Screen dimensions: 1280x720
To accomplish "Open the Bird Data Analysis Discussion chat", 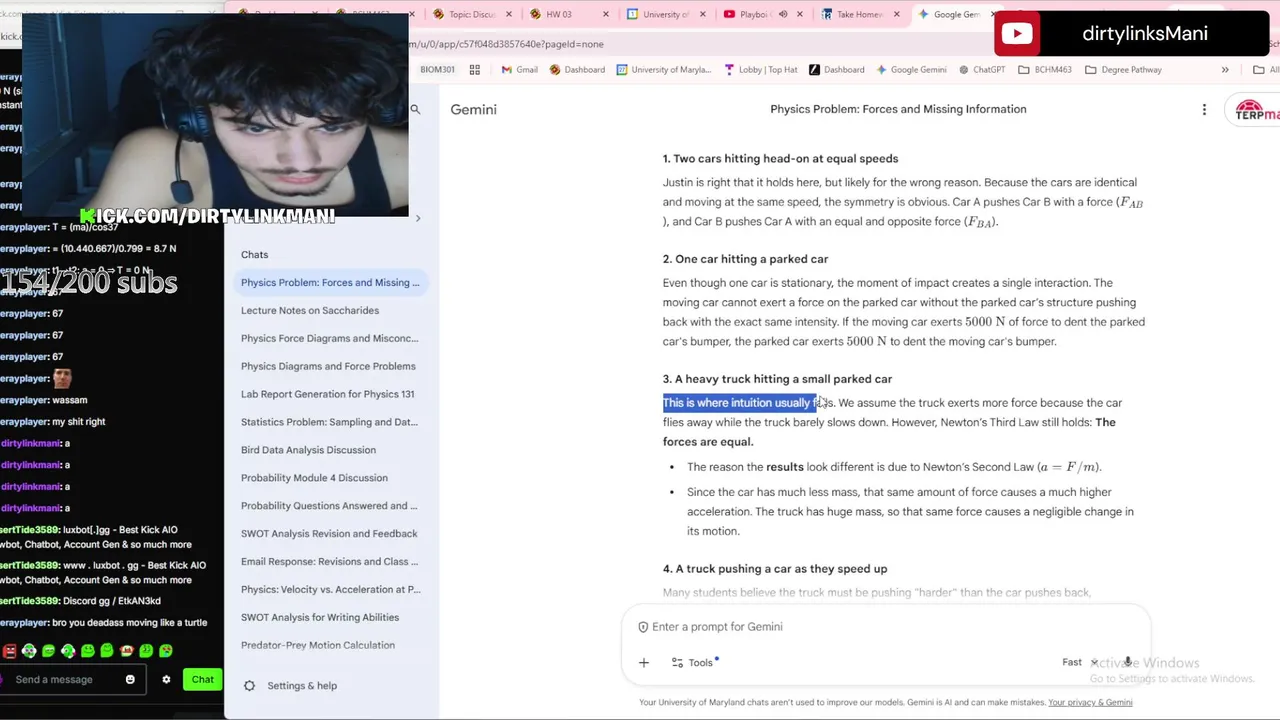I will tap(308, 450).
